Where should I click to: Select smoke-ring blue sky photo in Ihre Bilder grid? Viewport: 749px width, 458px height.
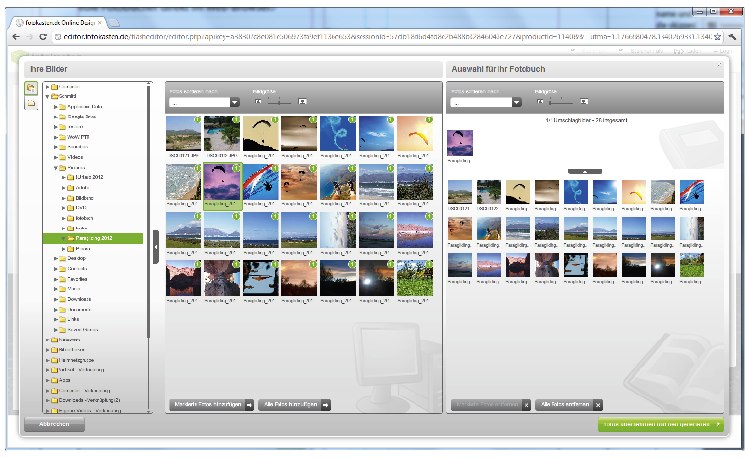338,134
